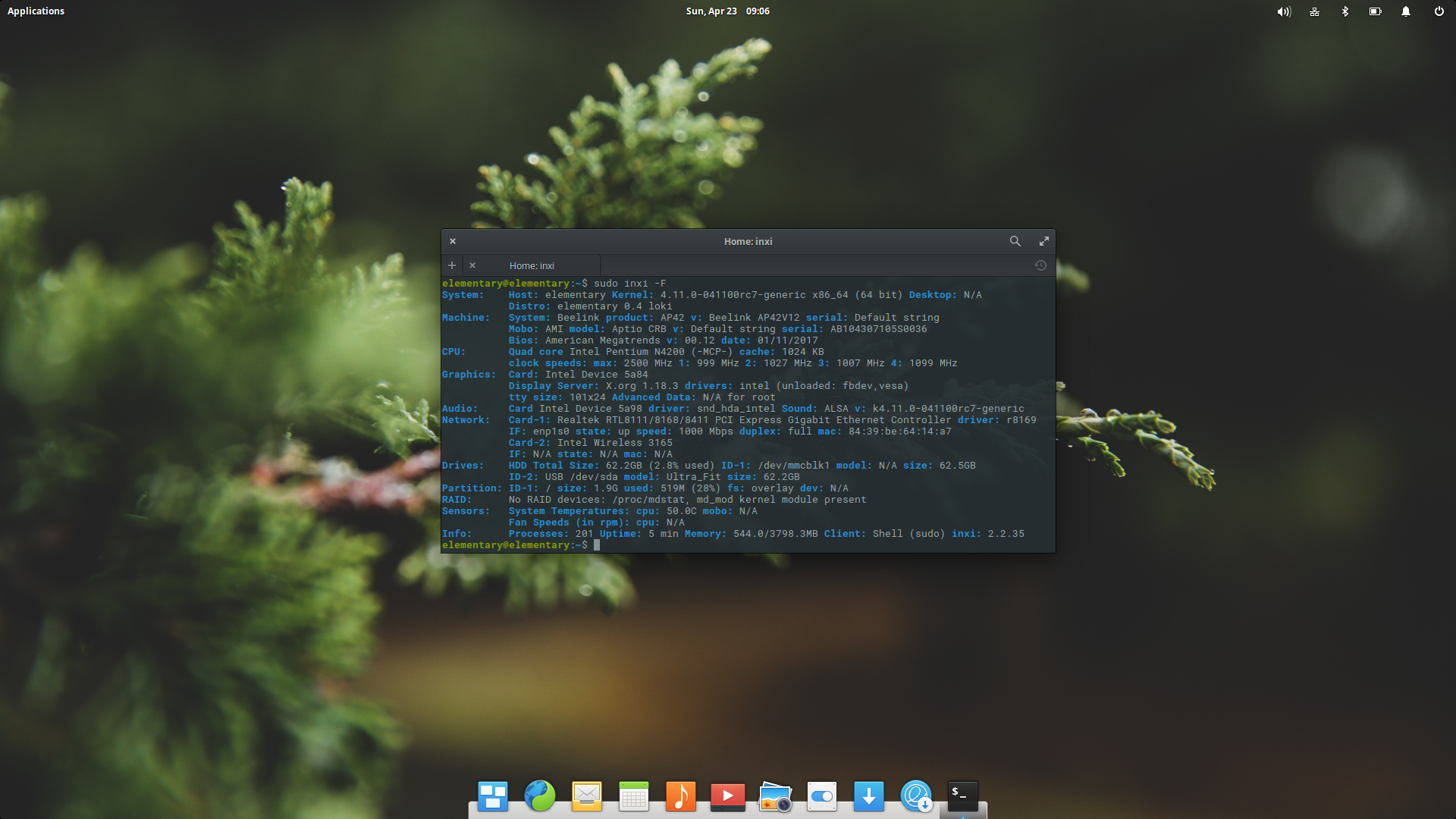1456x819 pixels.
Task: Click the inxi version '2.2.35'
Action: point(1006,534)
